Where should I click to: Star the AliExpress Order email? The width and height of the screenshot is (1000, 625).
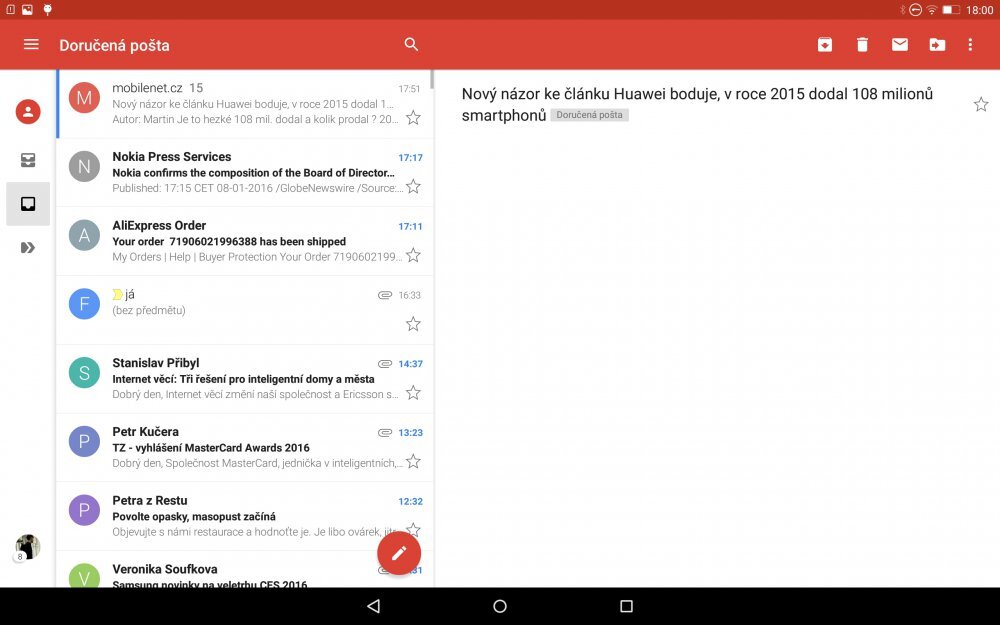point(413,256)
